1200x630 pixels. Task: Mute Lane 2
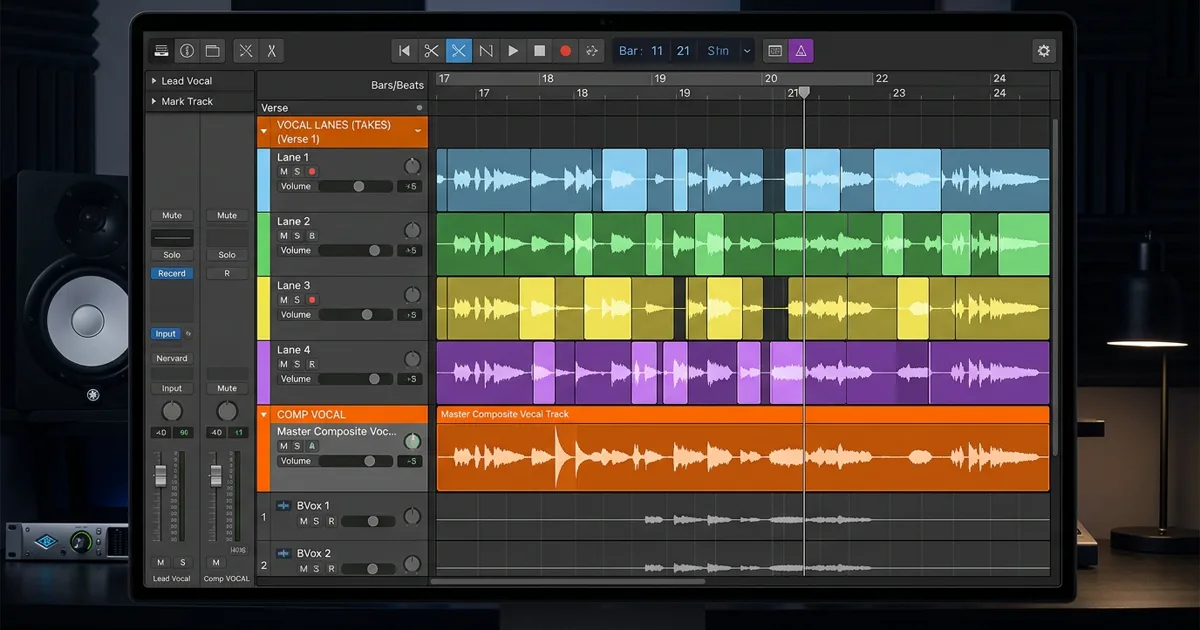(x=284, y=236)
